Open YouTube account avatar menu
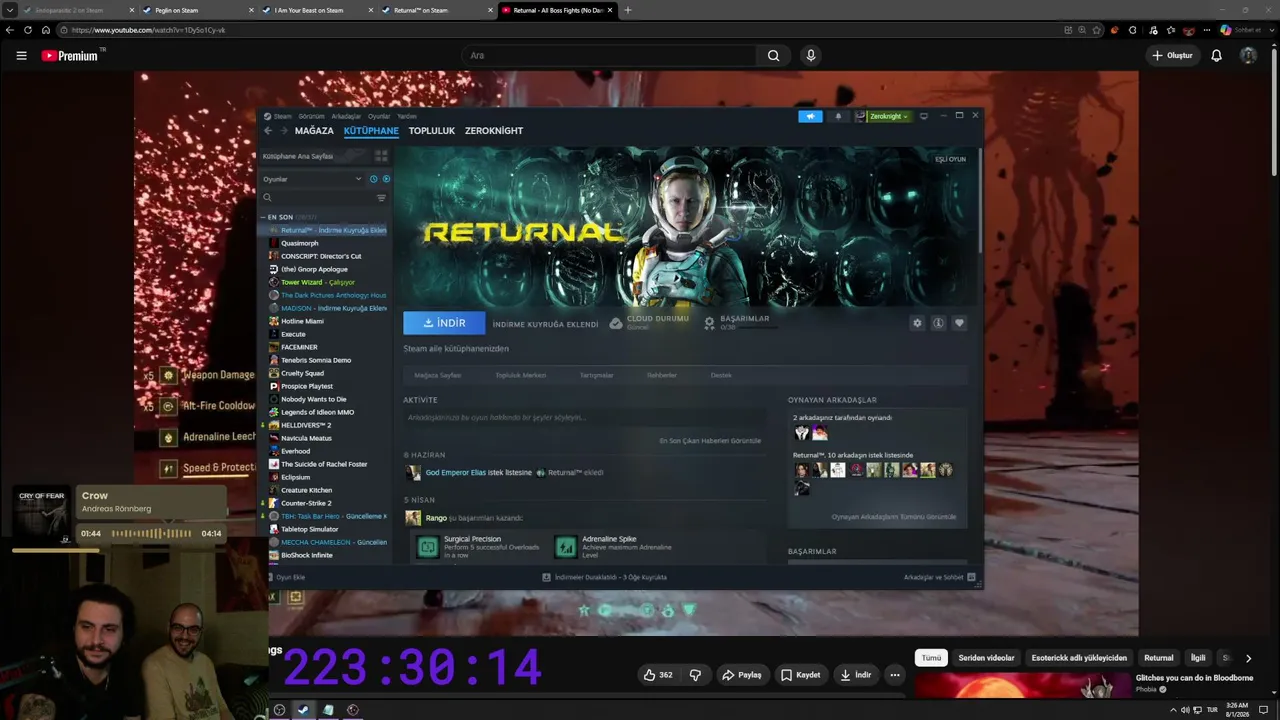 pos(1248,56)
